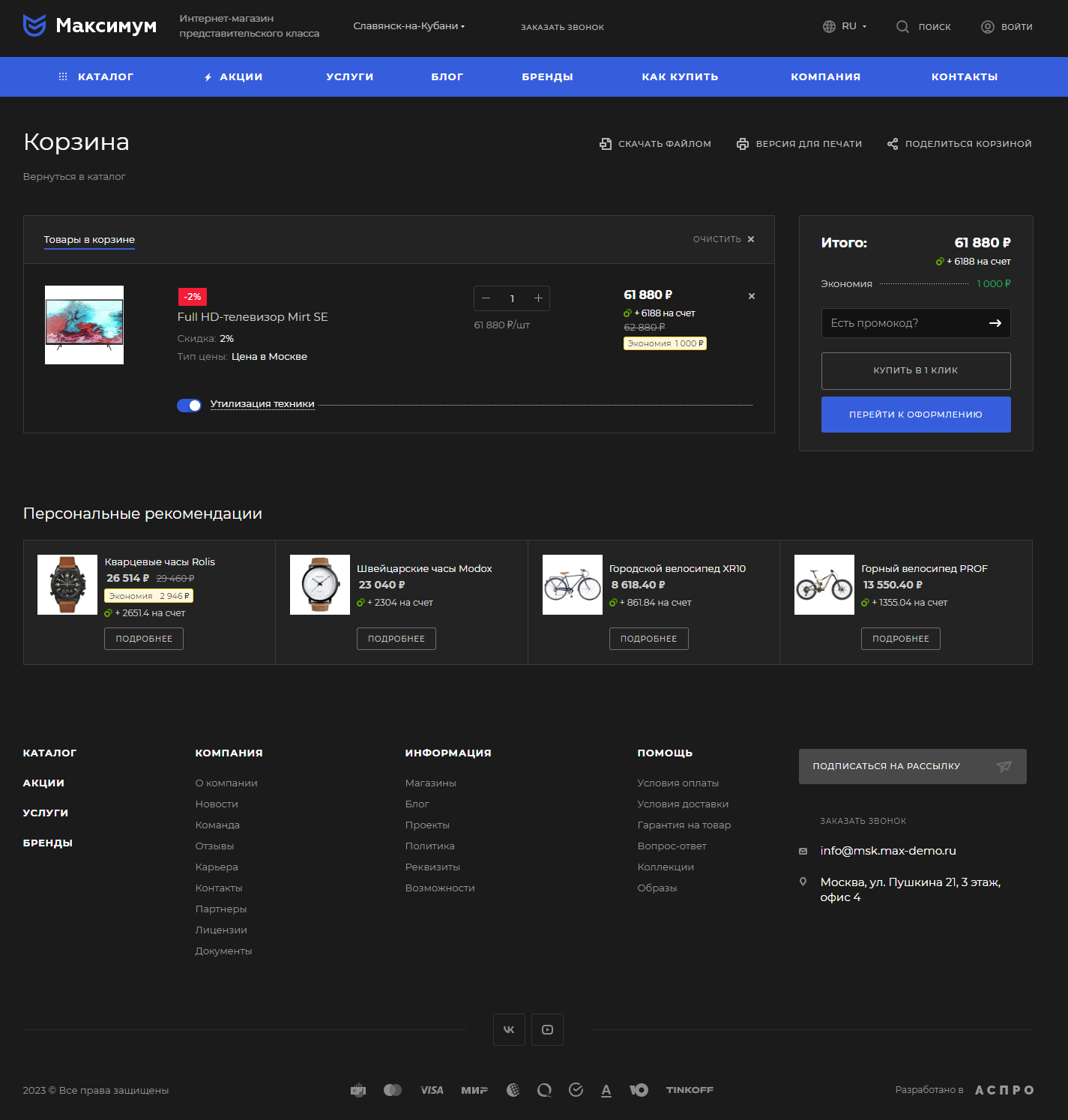This screenshot has height=1120, width=1068.
Task: Click the catalog grid icon
Action: 63,76
